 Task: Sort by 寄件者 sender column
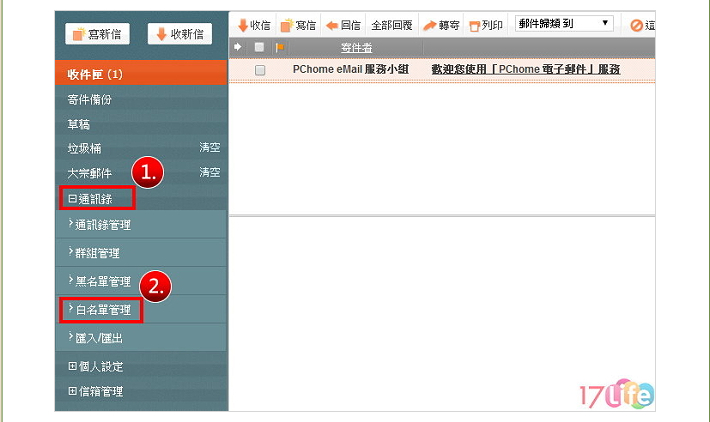tap(356, 48)
